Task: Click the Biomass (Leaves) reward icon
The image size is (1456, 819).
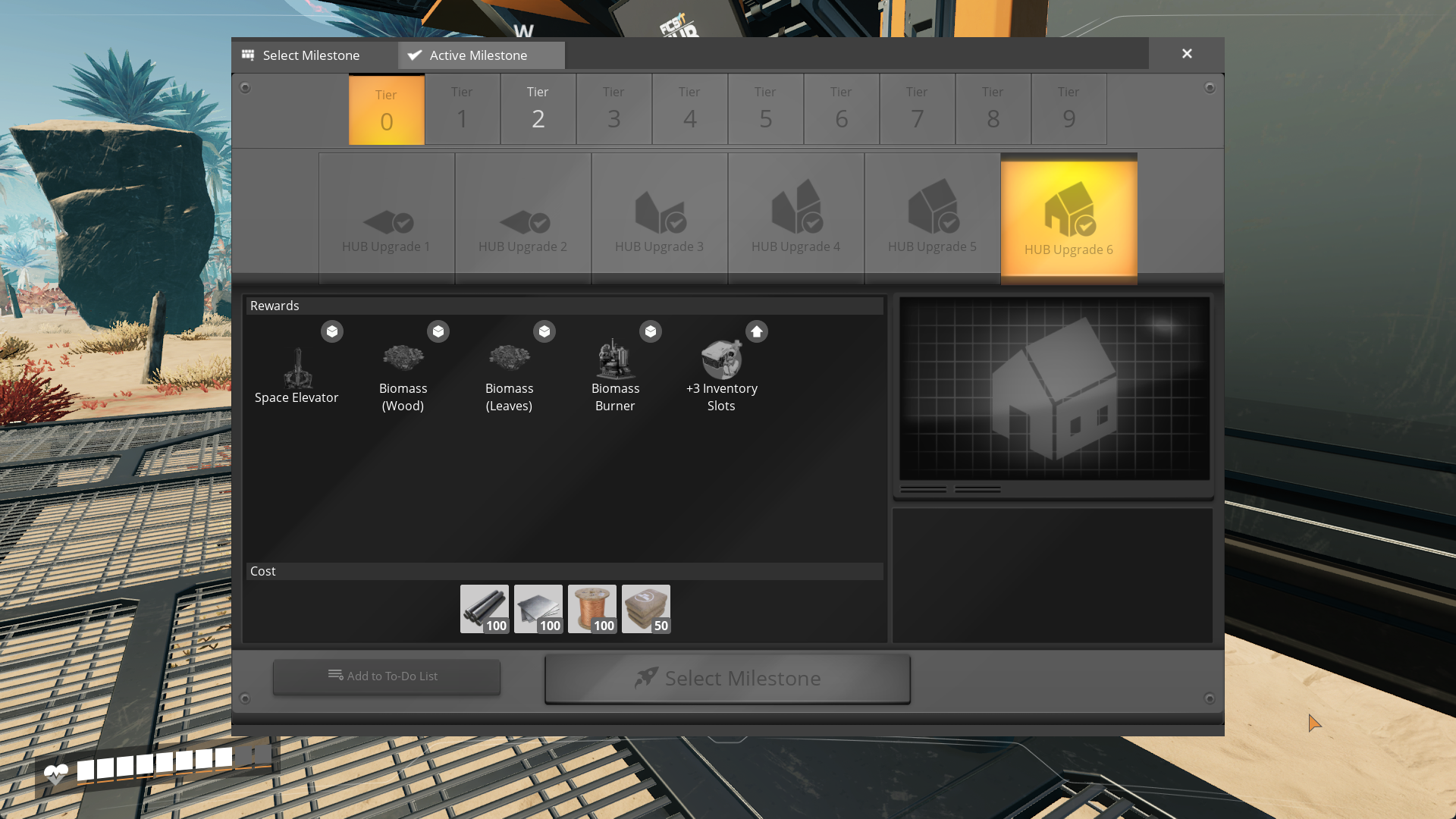Action: (510, 358)
